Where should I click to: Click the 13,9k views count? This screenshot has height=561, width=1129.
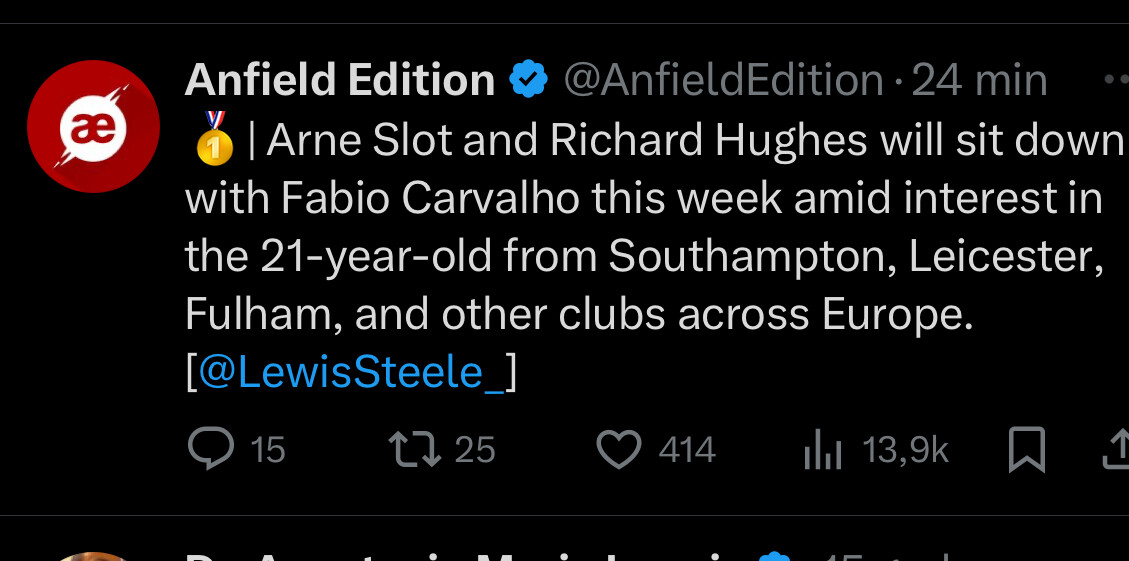[905, 450]
